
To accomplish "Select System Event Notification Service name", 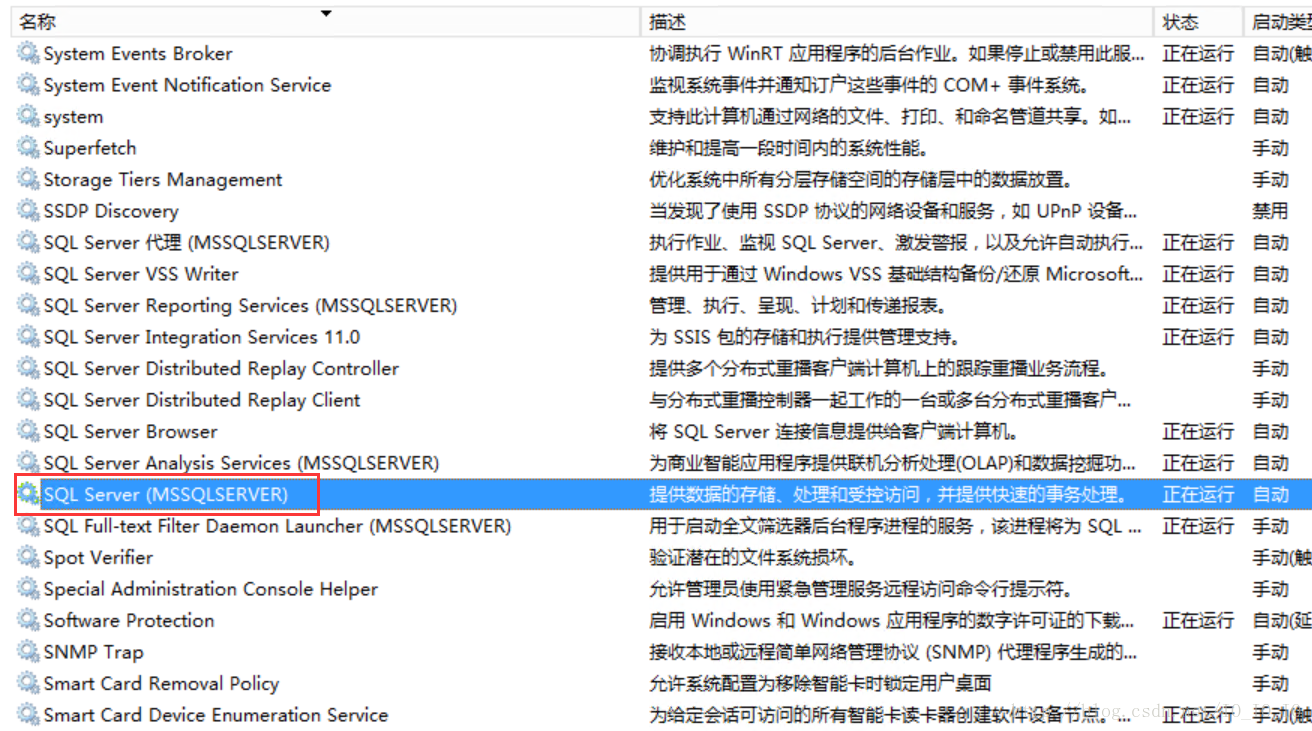I will coord(187,85).
